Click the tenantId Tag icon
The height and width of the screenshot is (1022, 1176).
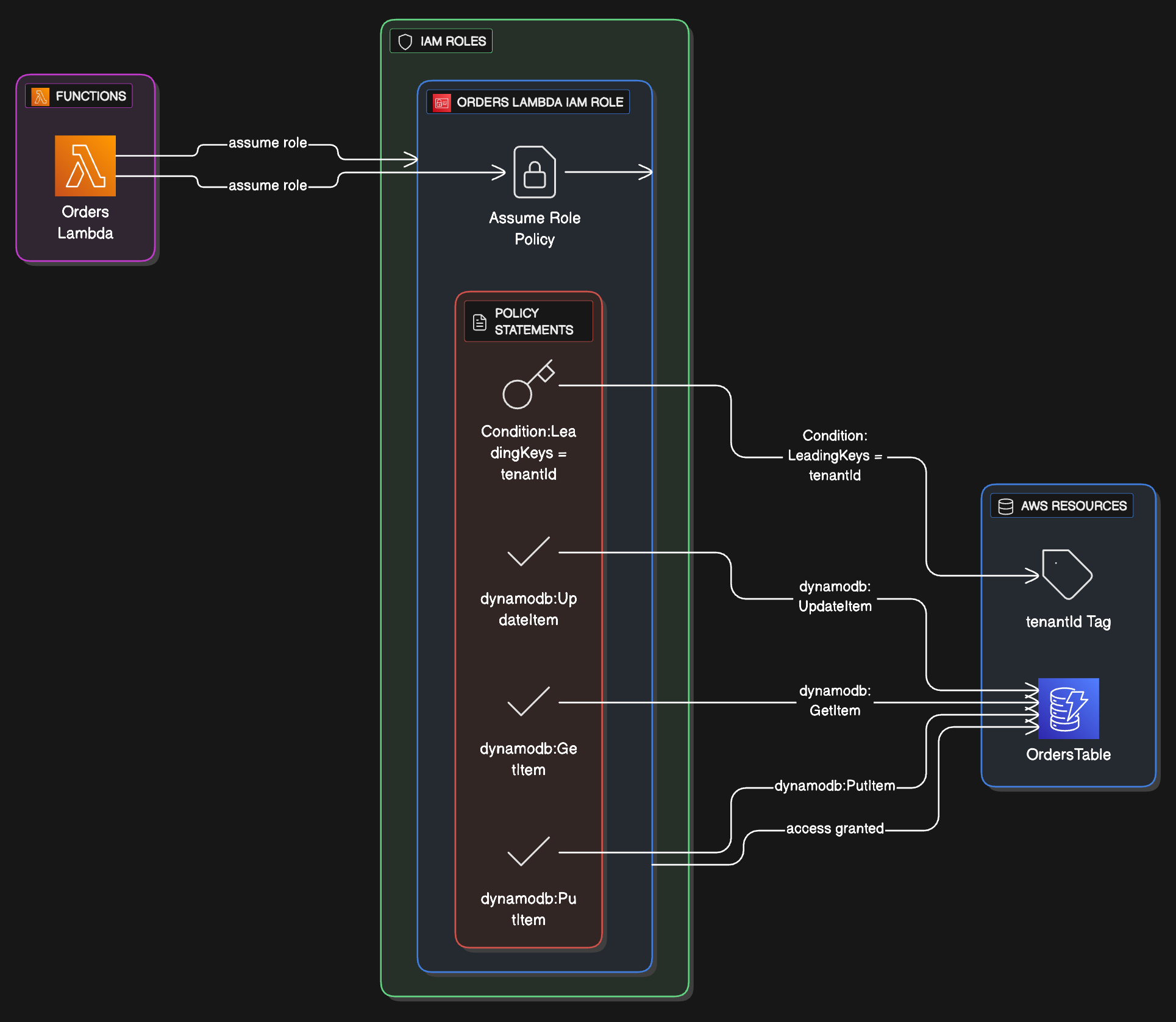(1067, 574)
